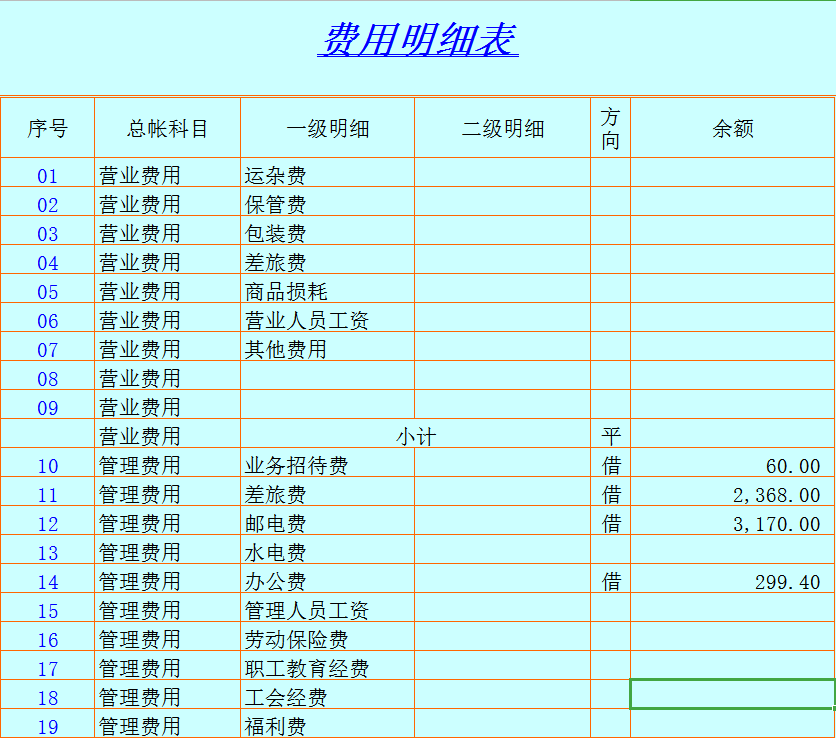Select the 借 cell beside 邮电费
The height and width of the screenshot is (738, 836).
(x=609, y=521)
